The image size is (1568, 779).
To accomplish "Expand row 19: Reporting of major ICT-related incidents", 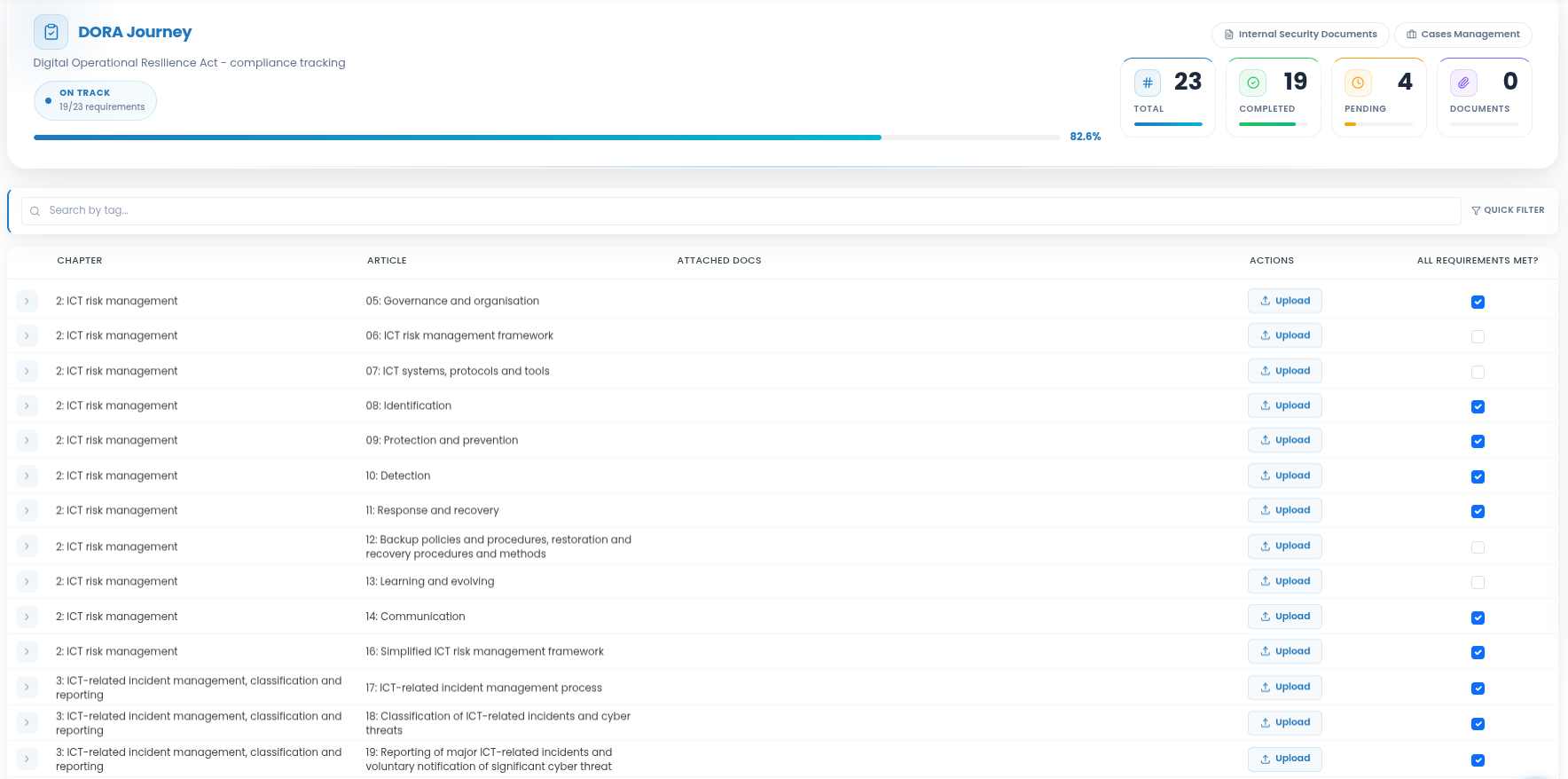I will click(x=27, y=759).
